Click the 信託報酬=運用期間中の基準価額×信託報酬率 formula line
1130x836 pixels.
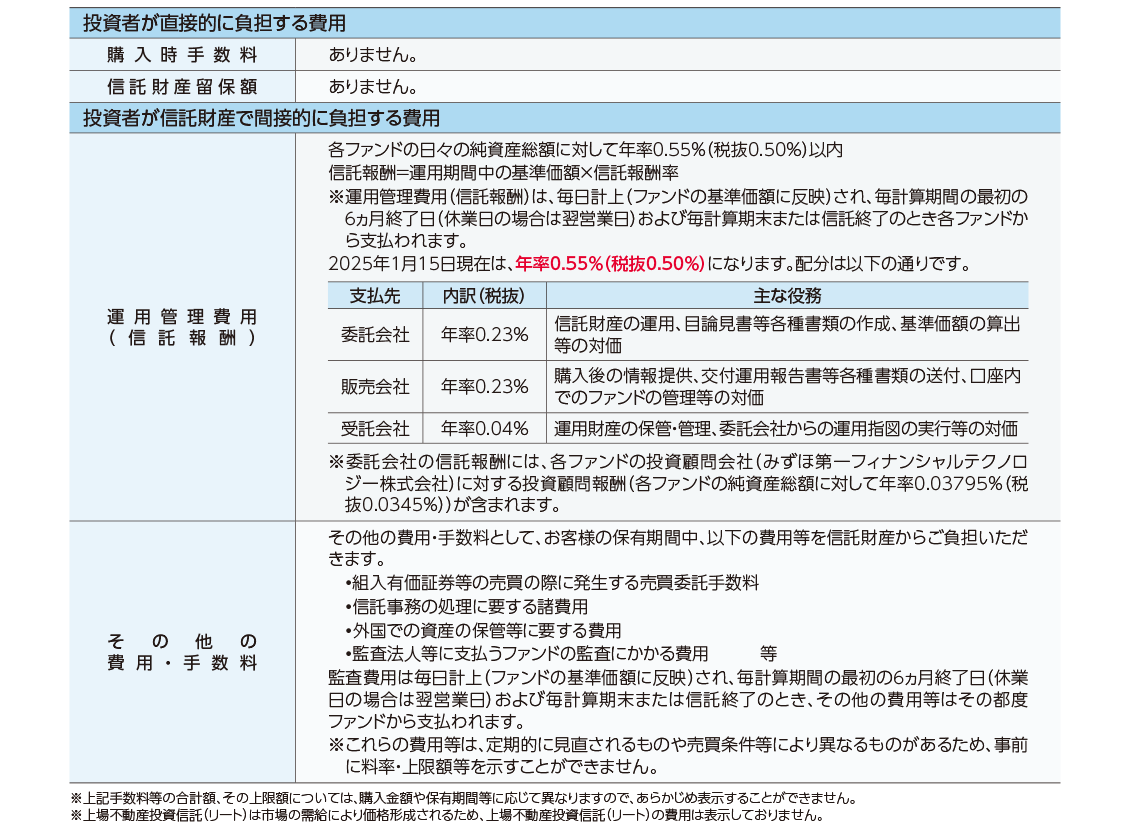(503, 170)
